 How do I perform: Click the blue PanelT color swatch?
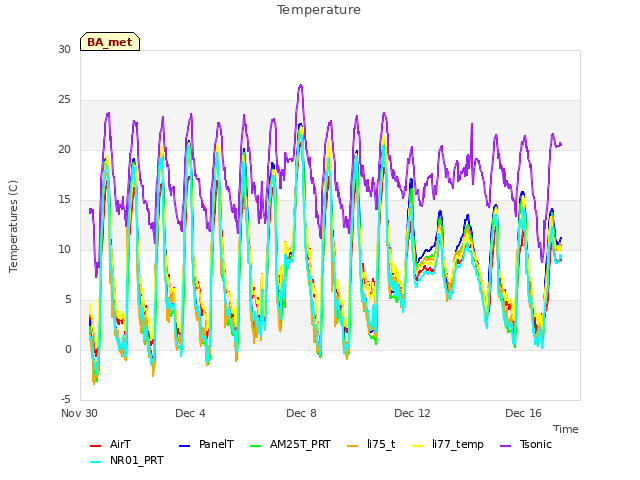[x=184, y=446]
